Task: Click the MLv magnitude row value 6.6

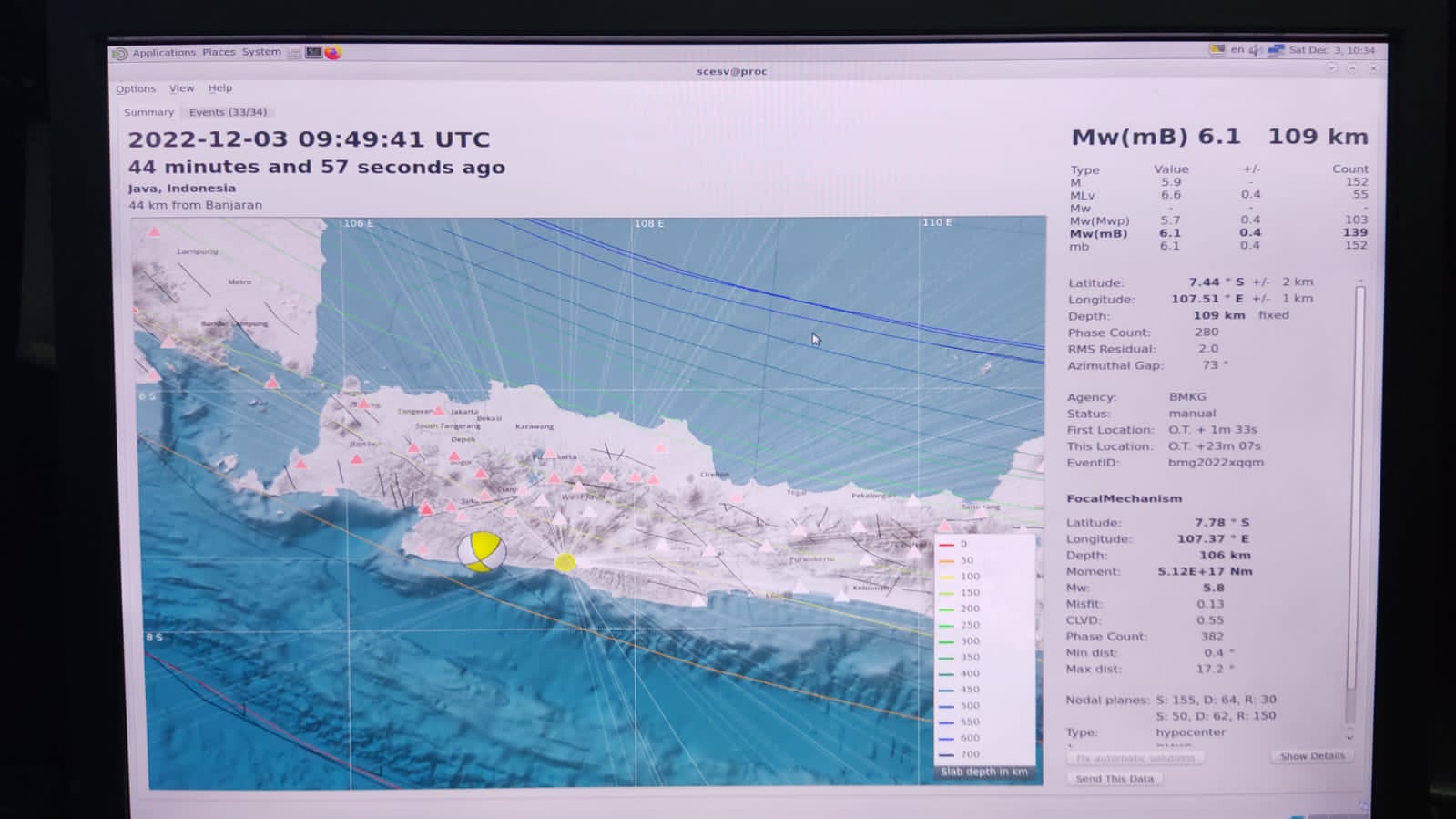Action: click(x=1170, y=195)
